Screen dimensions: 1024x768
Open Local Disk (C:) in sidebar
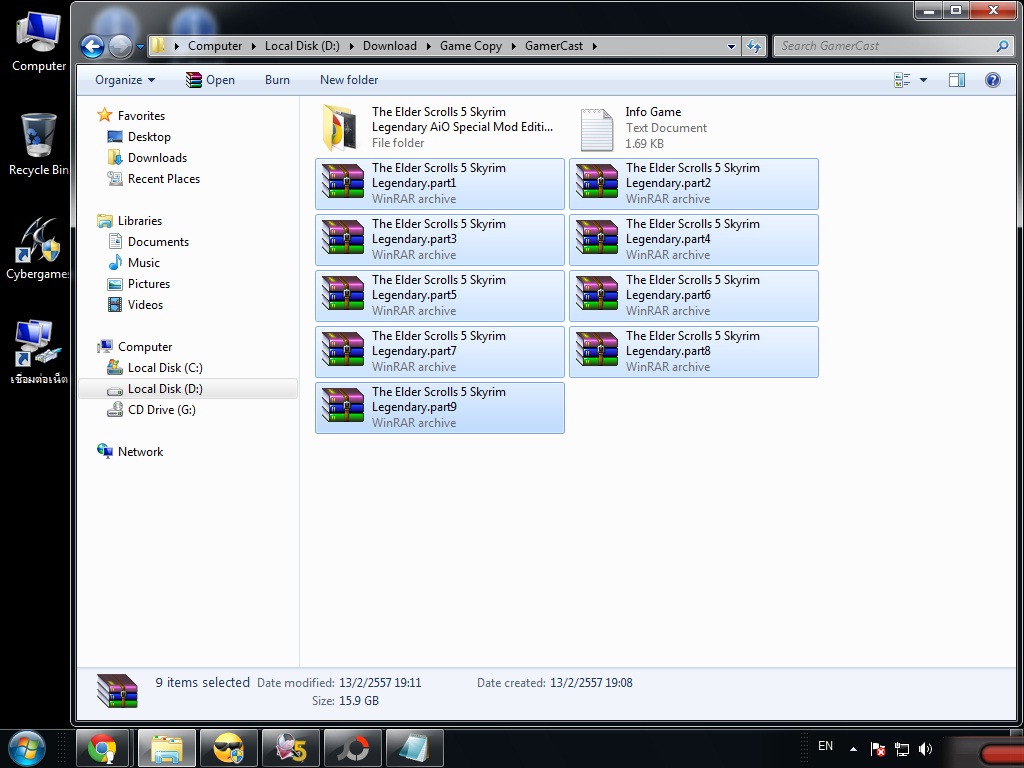pyautogui.click(x=165, y=368)
